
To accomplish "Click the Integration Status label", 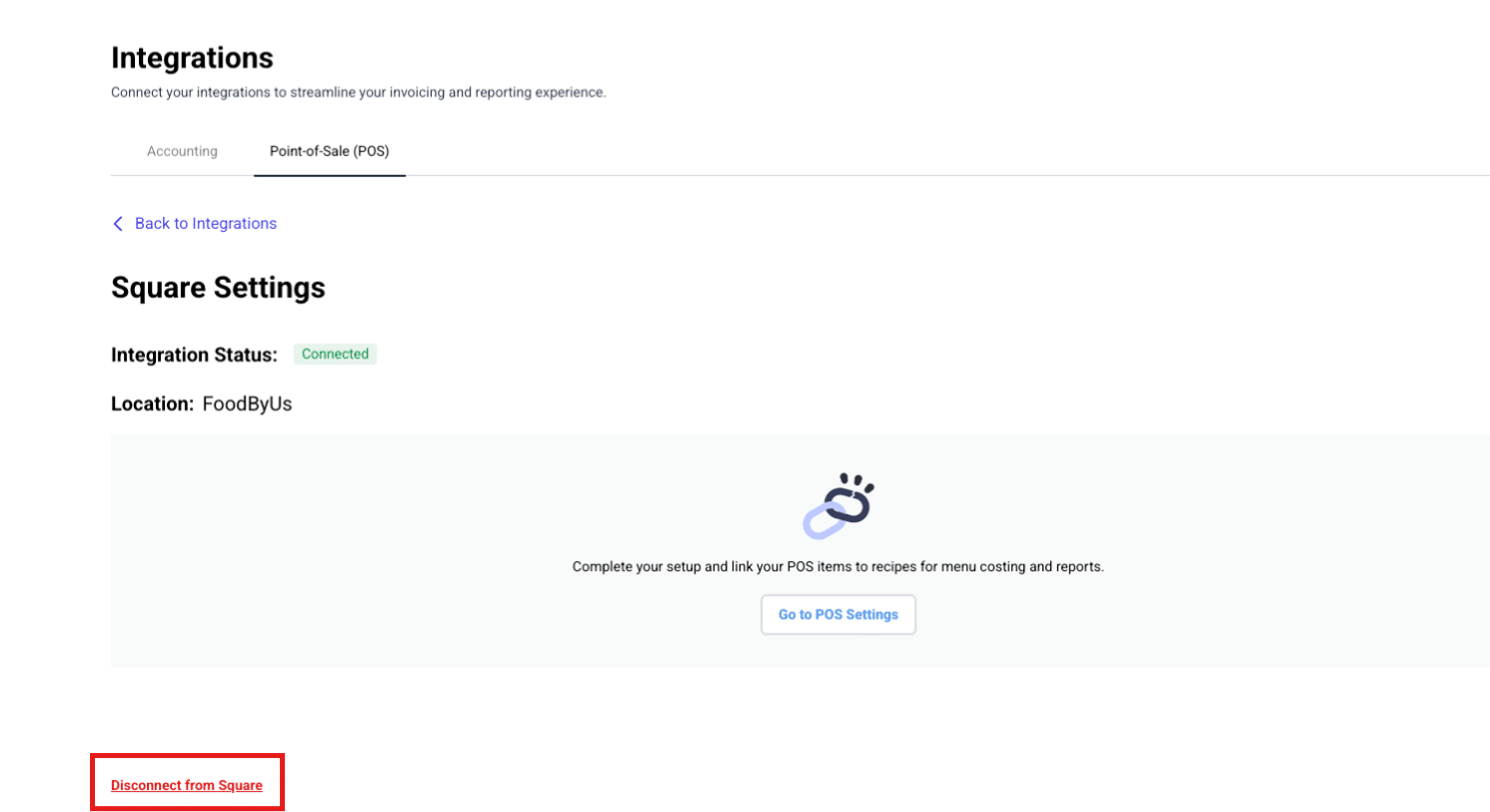I will (194, 355).
